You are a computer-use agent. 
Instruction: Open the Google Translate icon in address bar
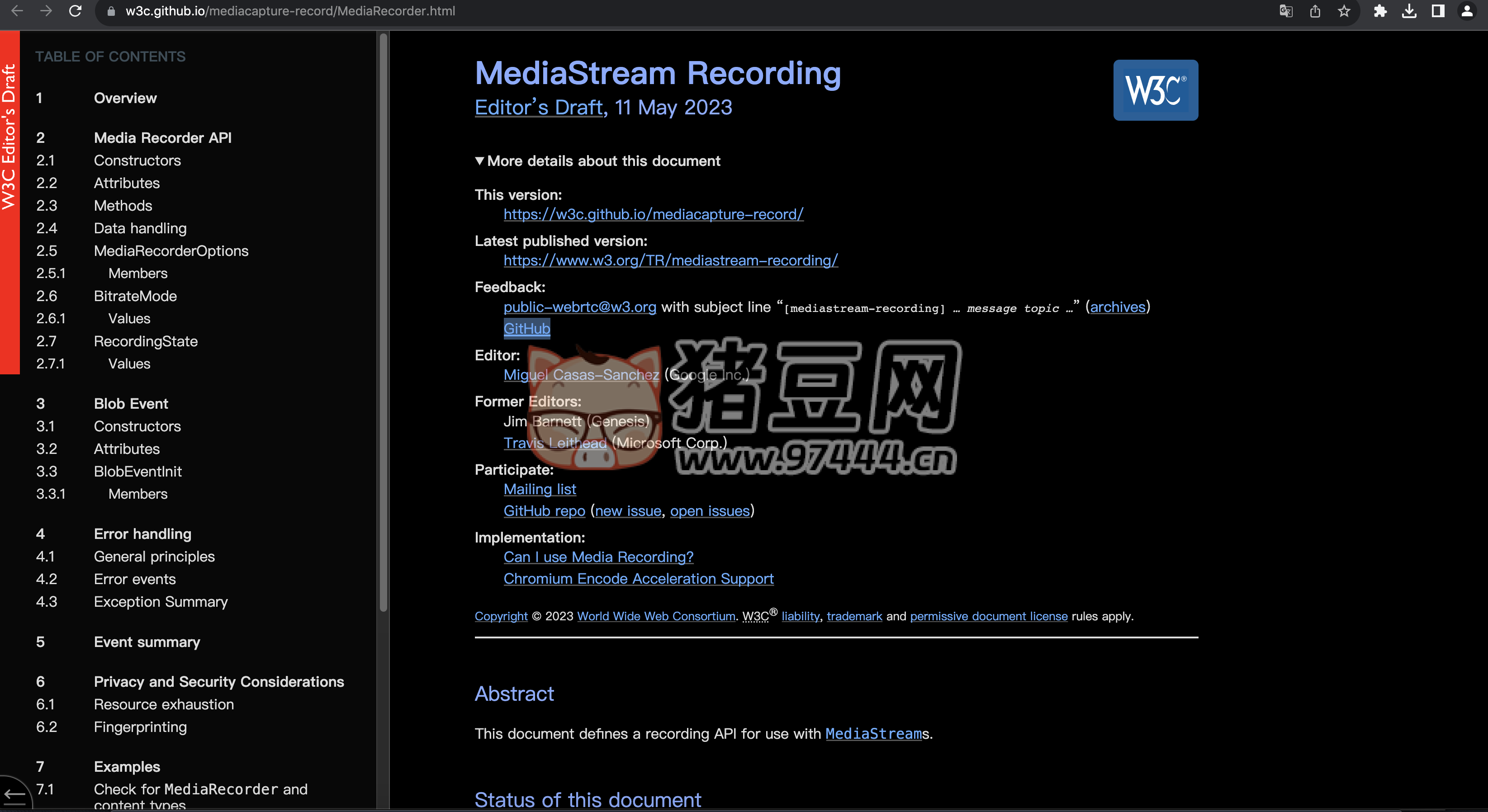(x=1285, y=11)
